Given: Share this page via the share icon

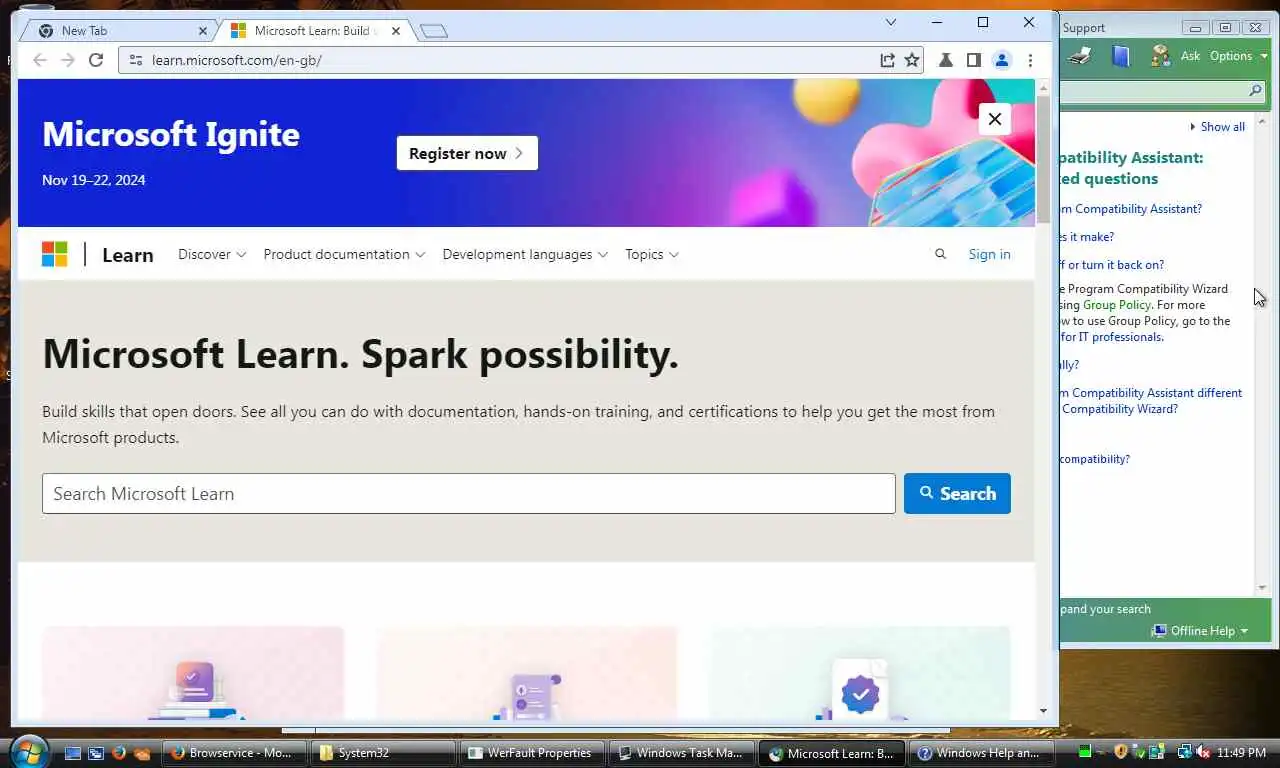Looking at the screenshot, I should (x=887, y=60).
